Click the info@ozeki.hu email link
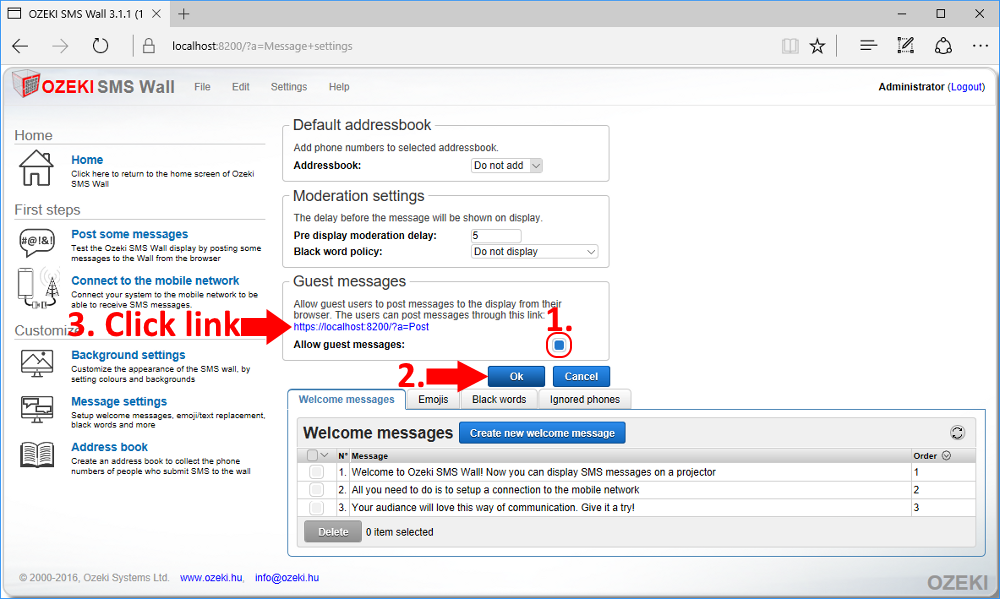 [287, 577]
